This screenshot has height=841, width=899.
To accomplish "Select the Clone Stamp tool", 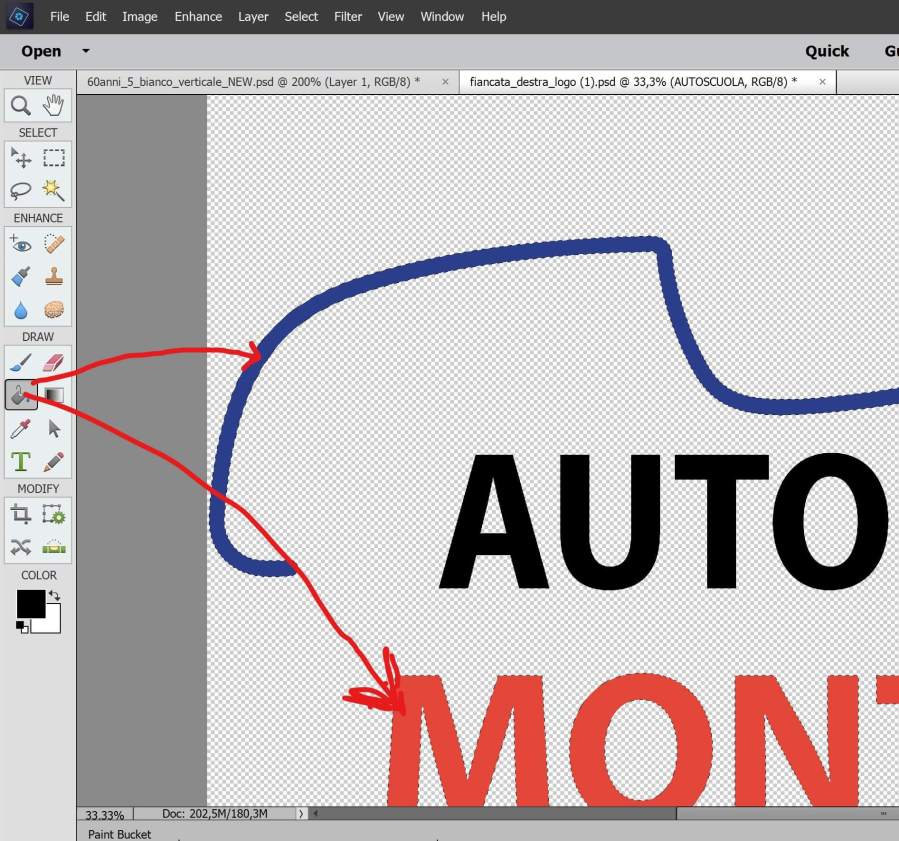I will pyautogui.click(x=54, y=277).
